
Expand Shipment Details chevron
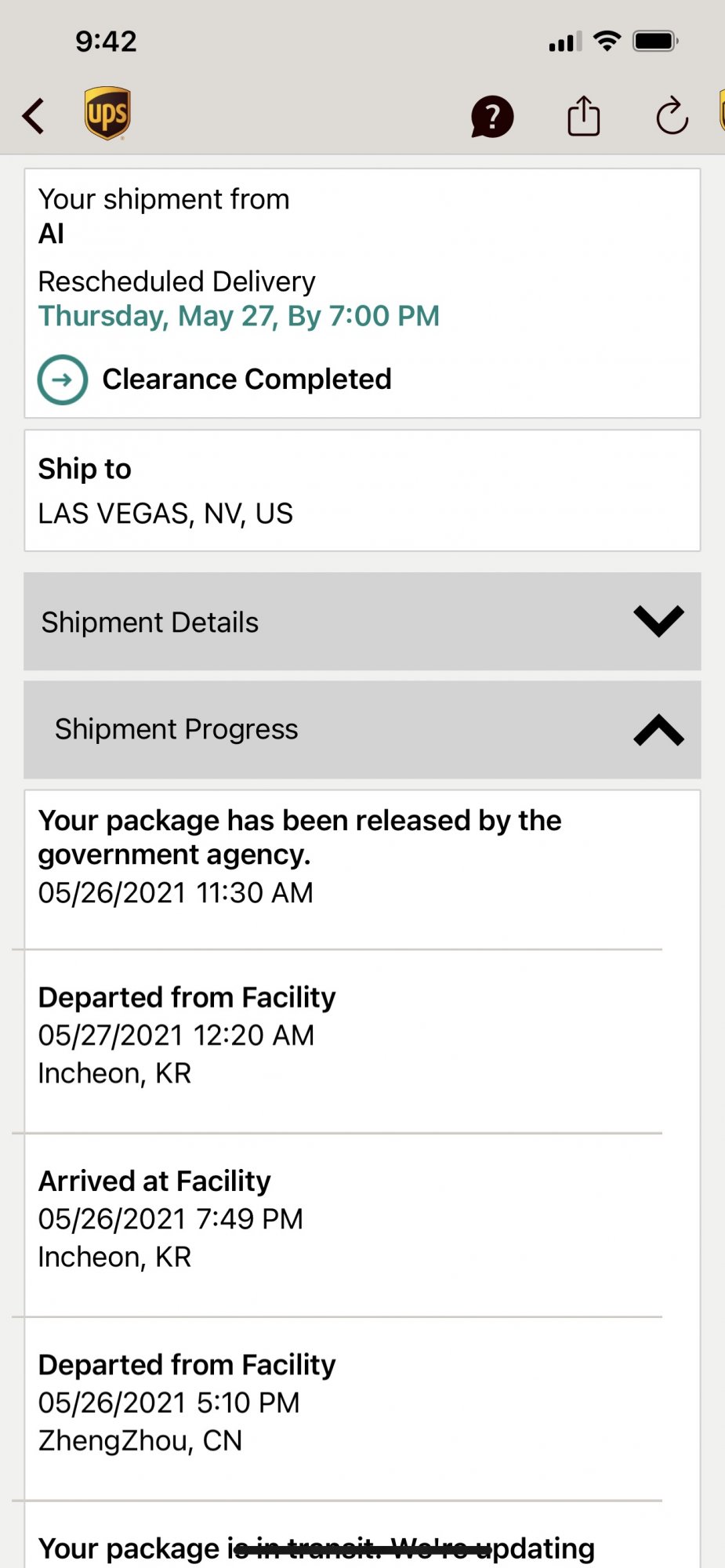tap(658, 622)
